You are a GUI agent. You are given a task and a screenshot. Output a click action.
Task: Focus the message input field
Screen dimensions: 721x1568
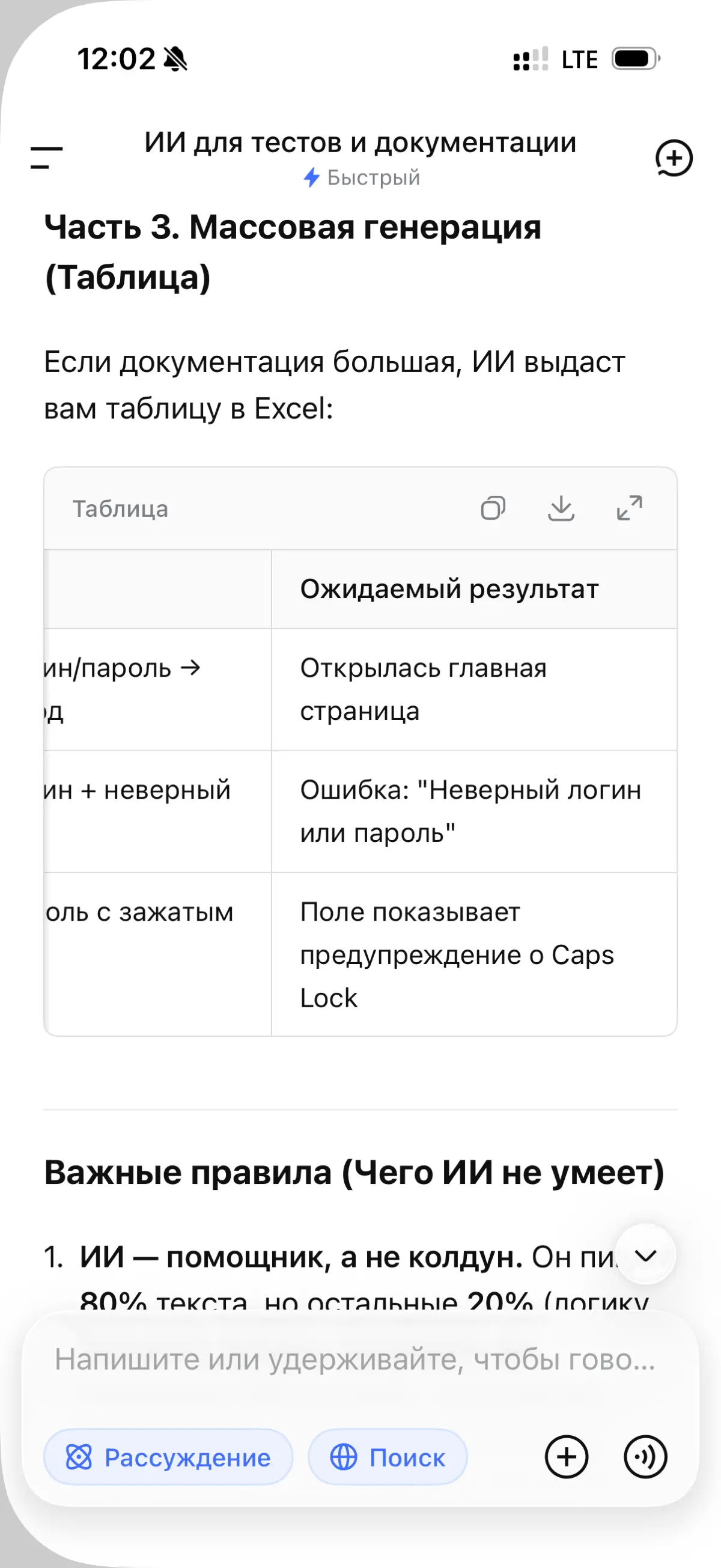[355, 1359]
